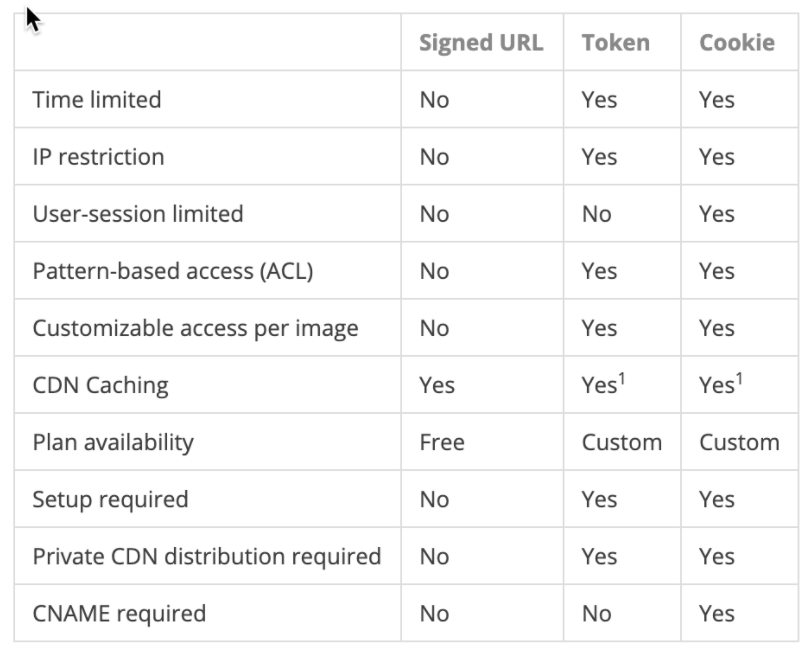Click the Cookie column header

[x=737, y=43]
